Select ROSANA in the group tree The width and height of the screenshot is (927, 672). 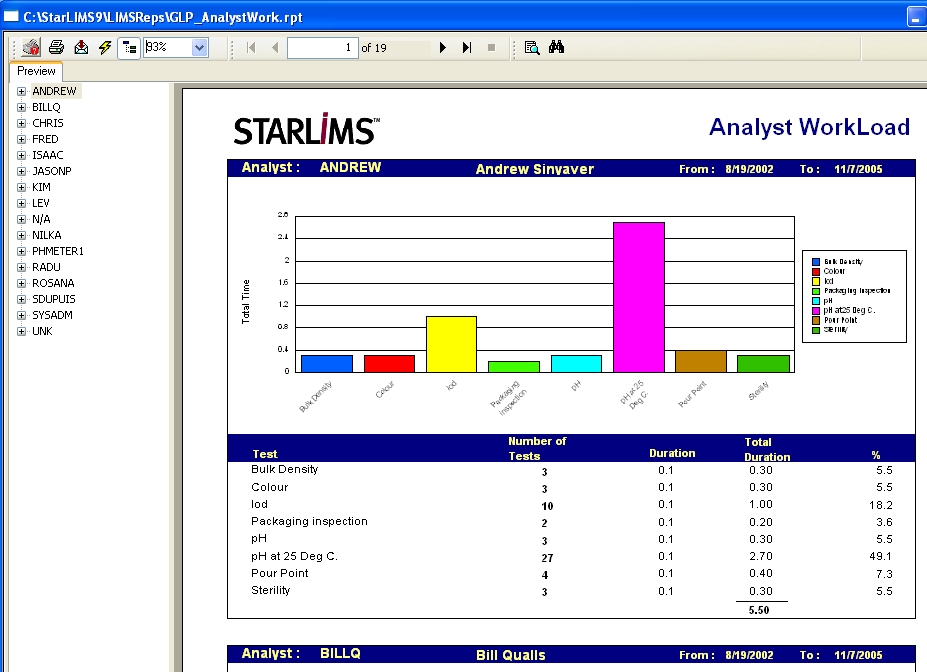(53, 283)
